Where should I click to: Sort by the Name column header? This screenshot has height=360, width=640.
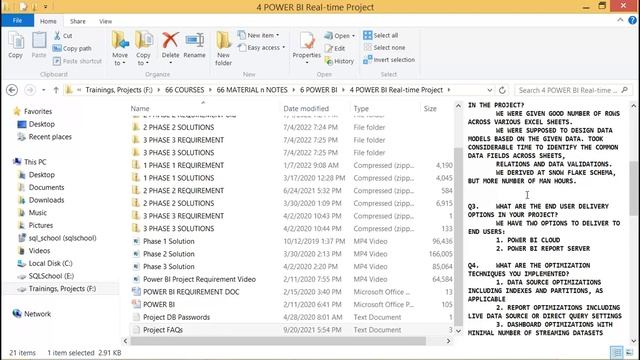140,109
